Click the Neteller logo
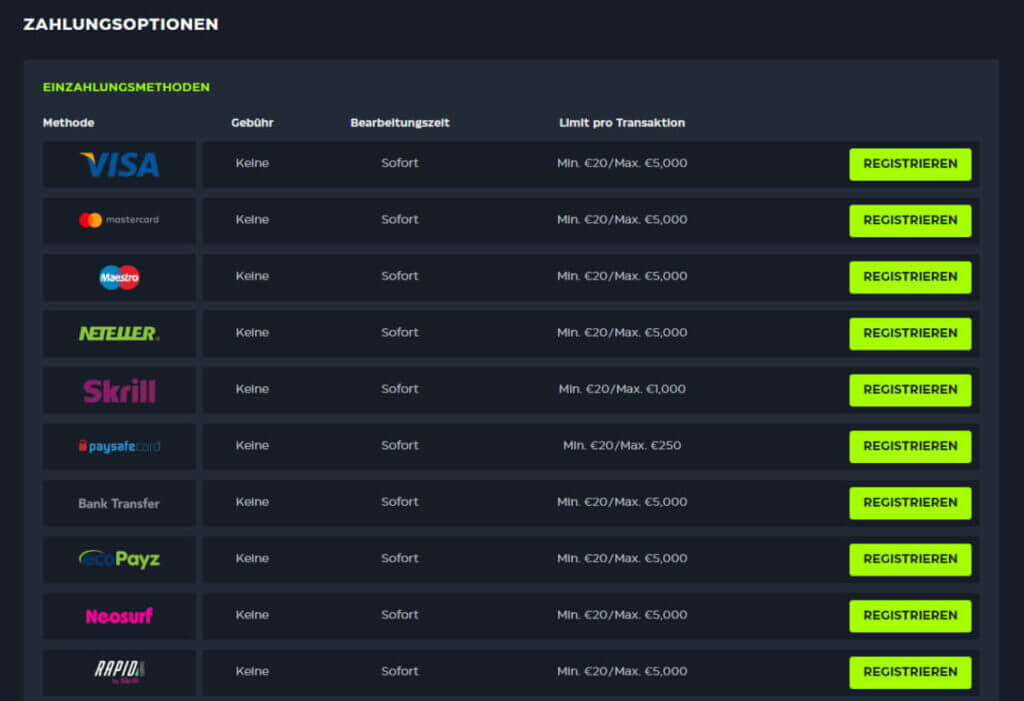Viewport: 1024px width, 701px height. coord(119,333)
